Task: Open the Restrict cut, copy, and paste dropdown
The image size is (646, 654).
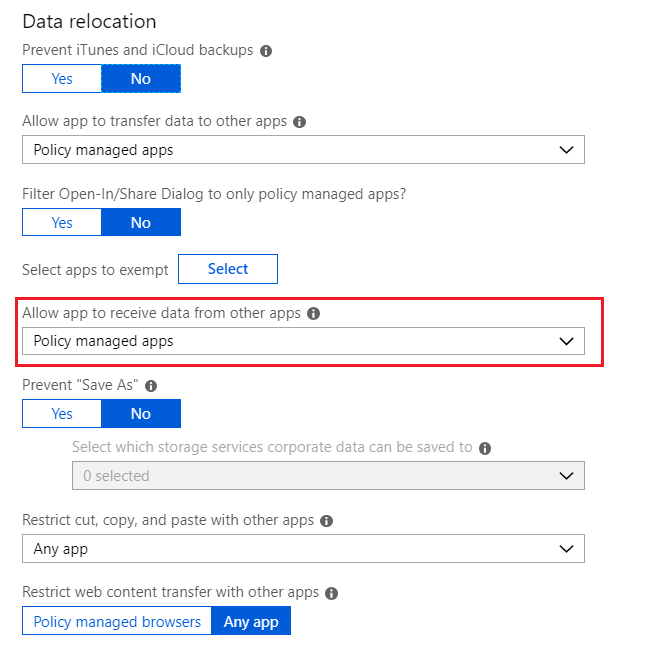Action: click(x=303, y=549)
